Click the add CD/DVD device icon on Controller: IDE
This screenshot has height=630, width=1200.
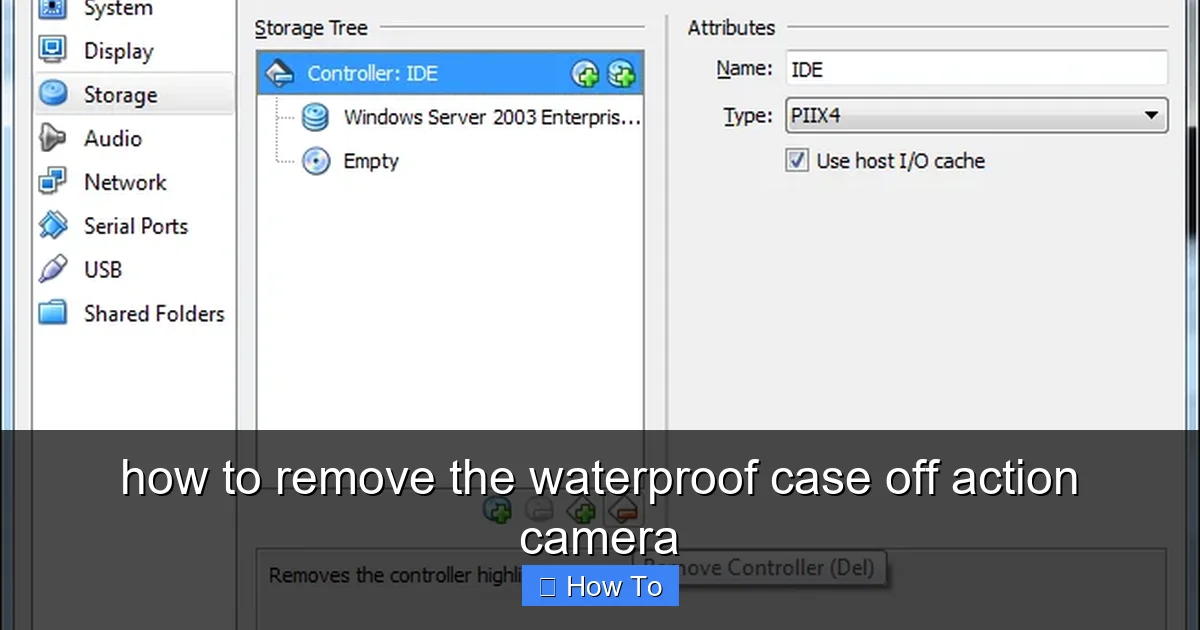point(586,73)
